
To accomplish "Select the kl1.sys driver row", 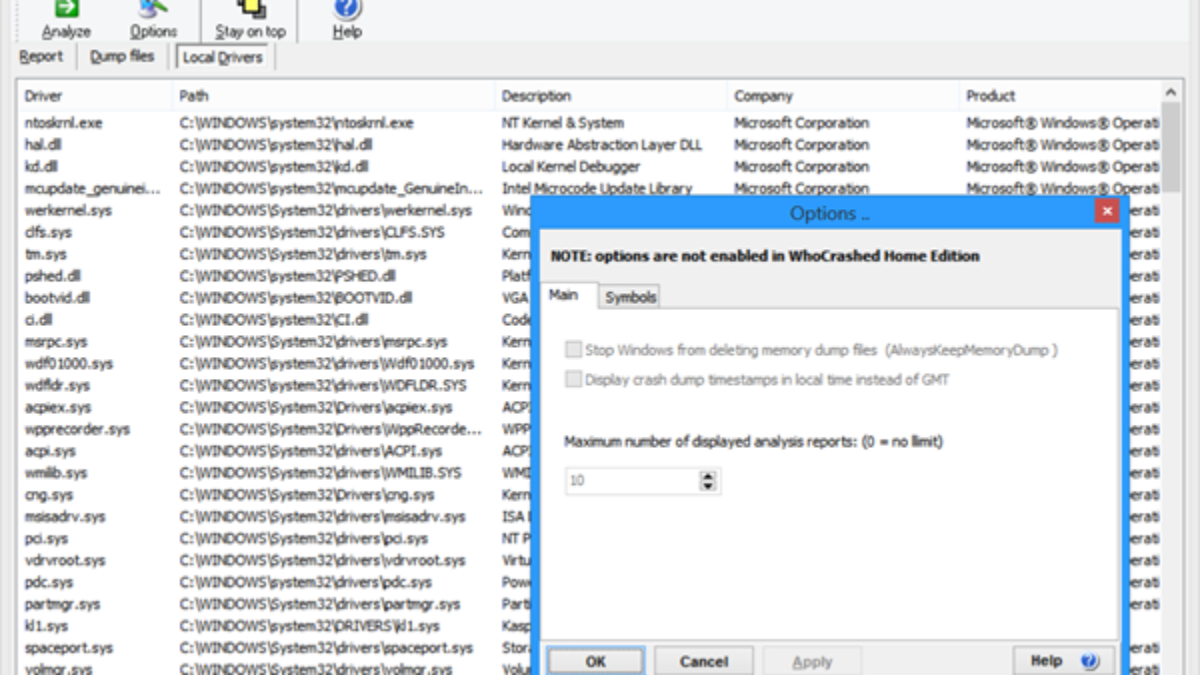I will (275, 626).
